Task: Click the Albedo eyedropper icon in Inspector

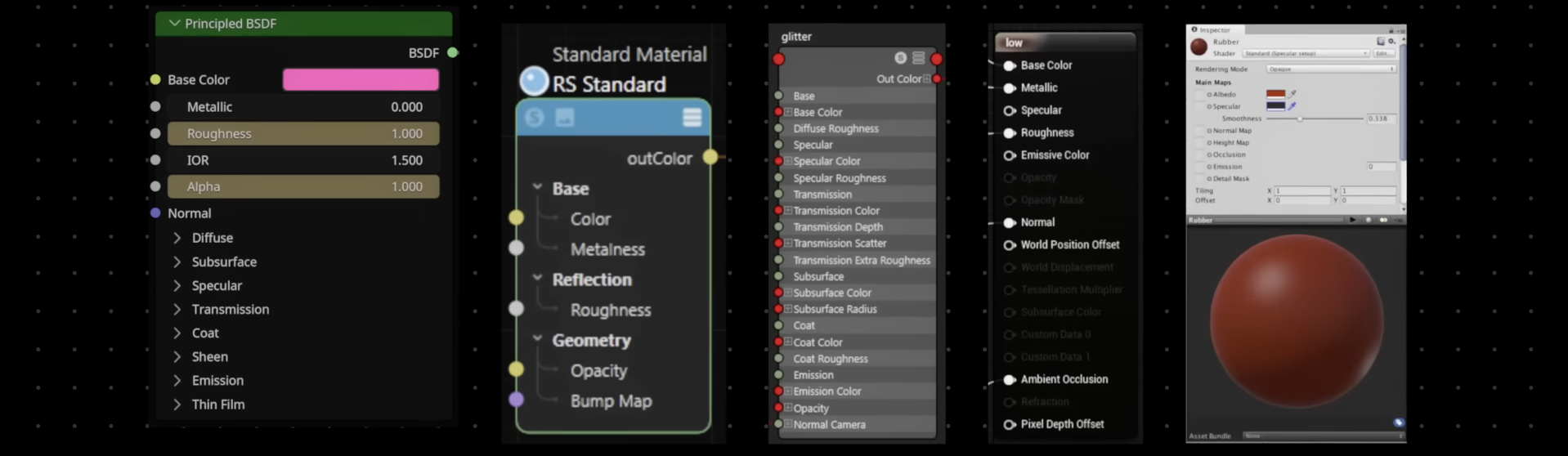Action: tap(1292, 94)
